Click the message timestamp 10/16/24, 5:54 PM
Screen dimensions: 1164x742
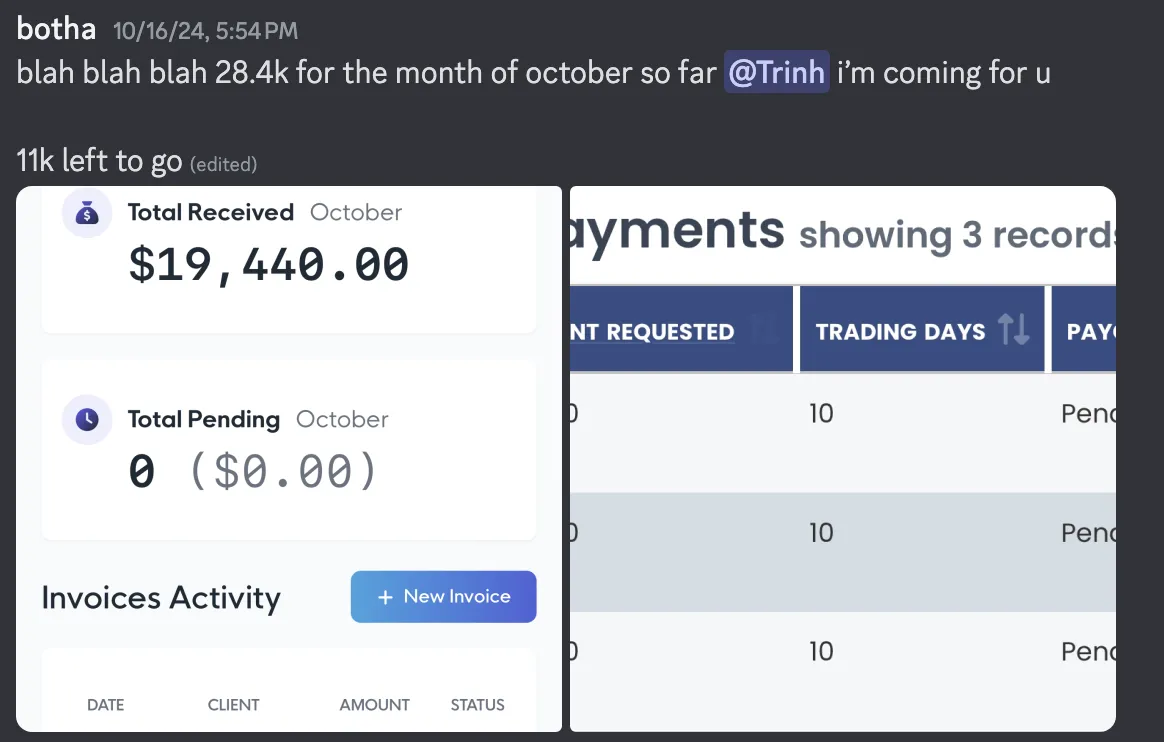[x=206, y=30]
